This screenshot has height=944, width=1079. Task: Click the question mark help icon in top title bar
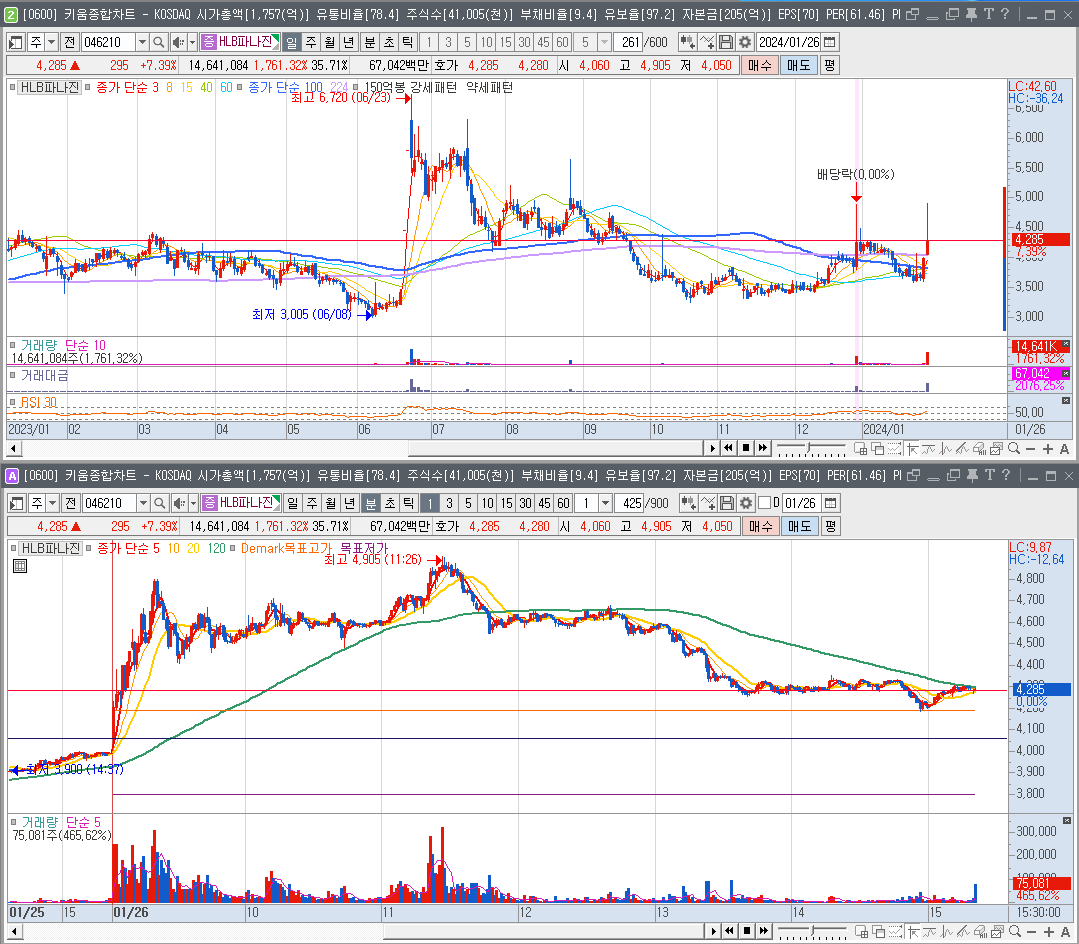[x=1005, y=14]
